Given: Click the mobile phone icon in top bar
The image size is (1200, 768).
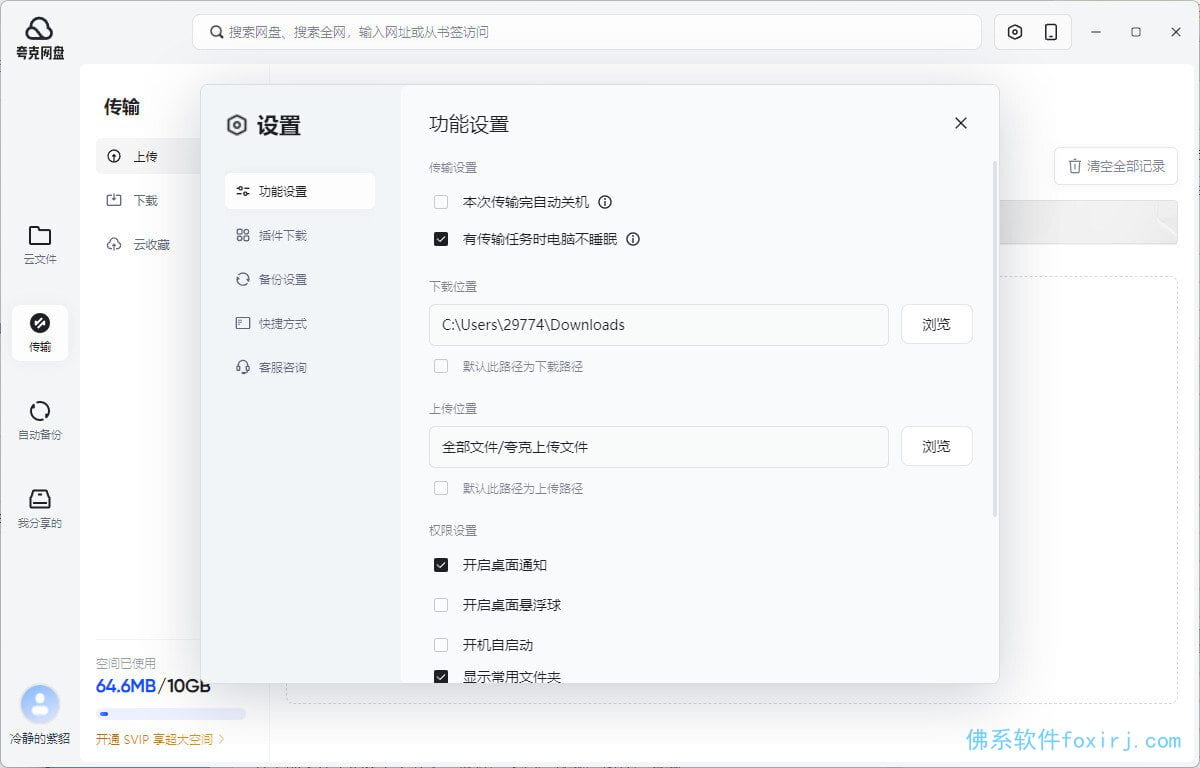Looking at the screenshot, I should pos(1051,32).
